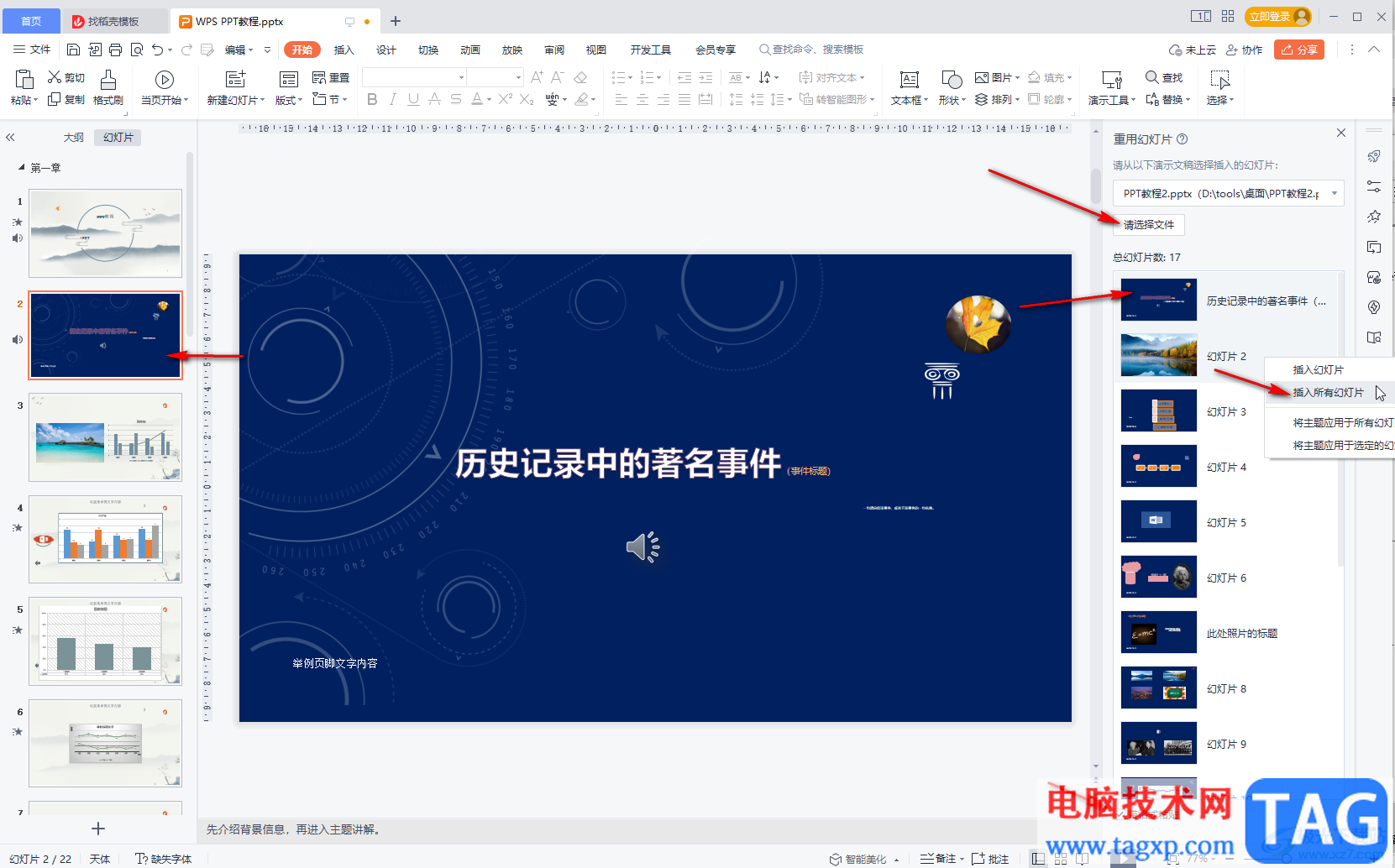1395x868 pixels.
Task: Open the 插入 ribbon tab
Action: (x=344, y=50)
